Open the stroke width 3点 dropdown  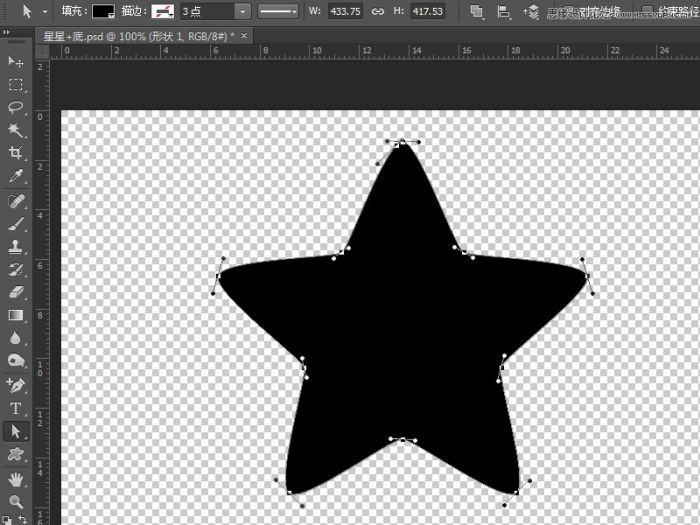point(242,11)
